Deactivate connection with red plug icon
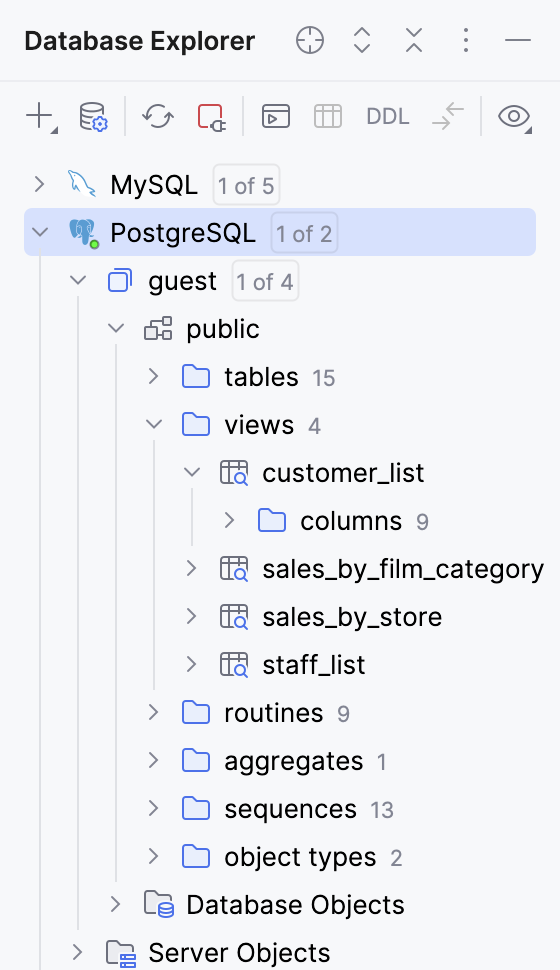The height and width of the screenshot is (970, 560). tap(211, 117)
